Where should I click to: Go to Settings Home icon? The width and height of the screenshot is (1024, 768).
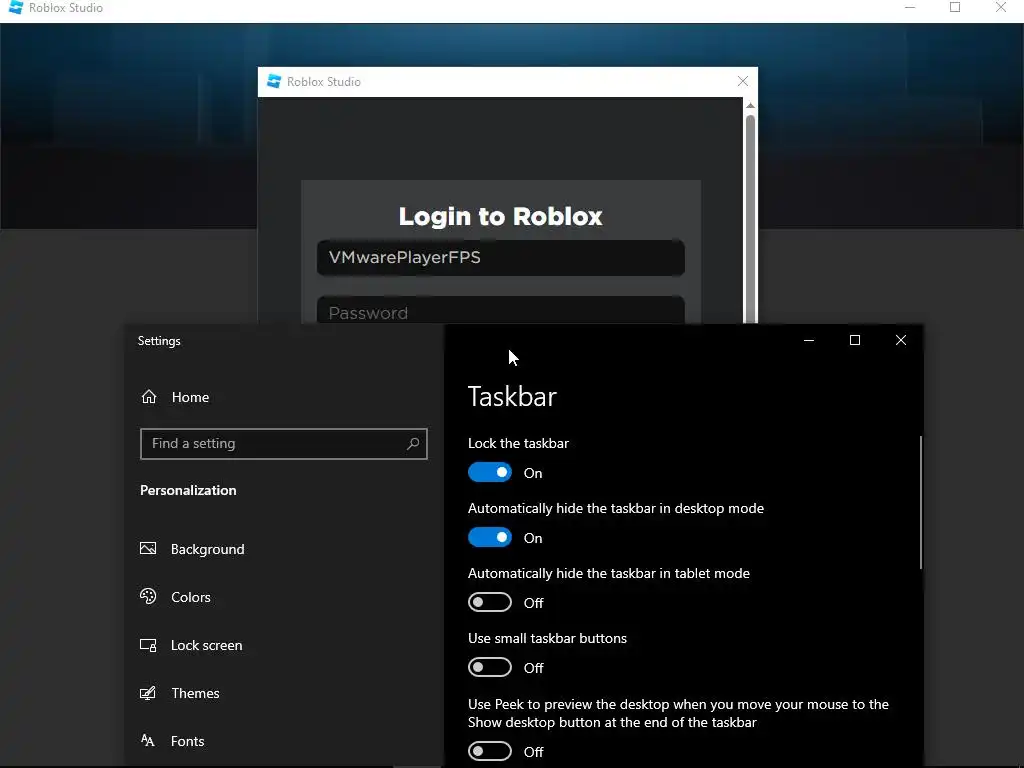point(149,397)
